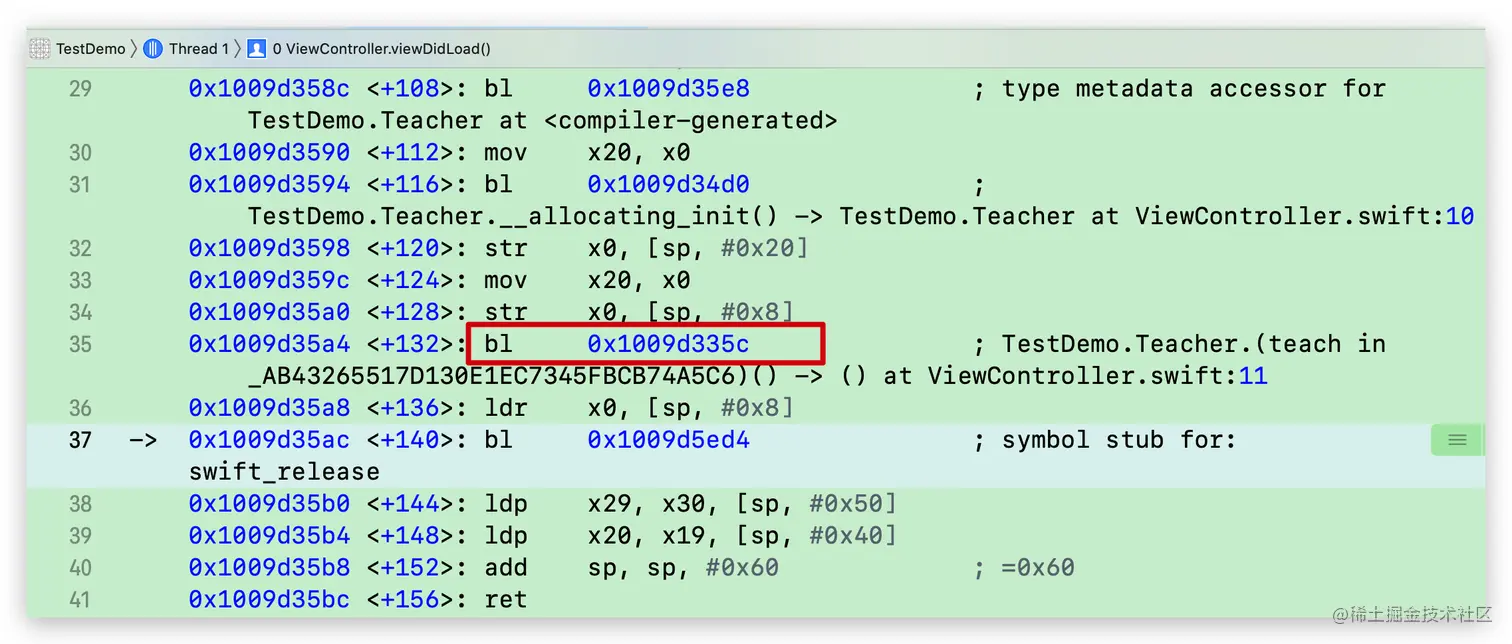Click line number 35 in the gutter
The height and width of the screenshot is (644, 1512).
[80, 344]
